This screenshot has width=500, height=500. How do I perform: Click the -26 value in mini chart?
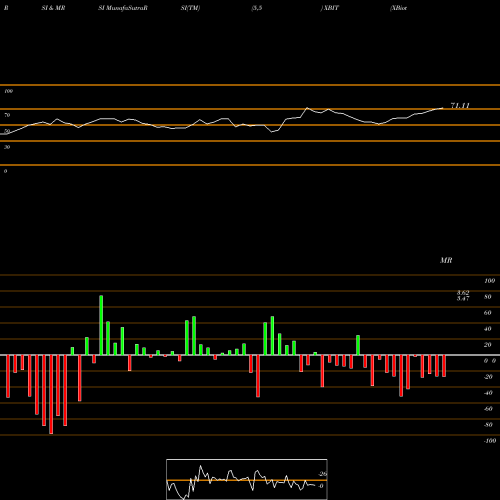[x=322, y=474]
